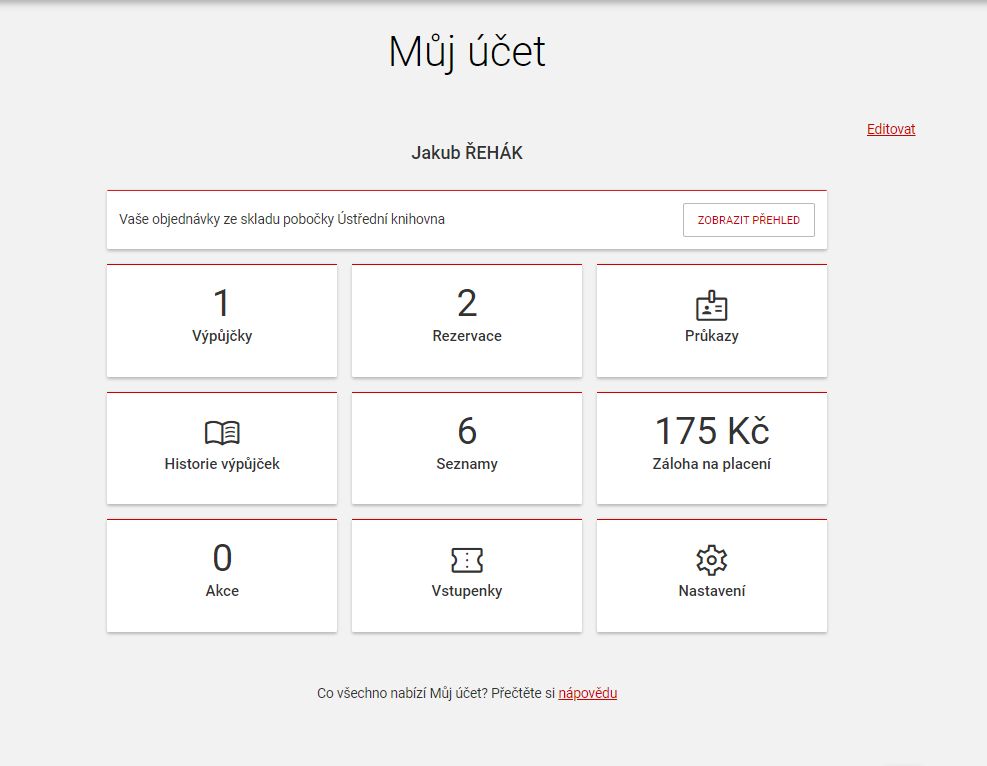This screenshot has width=987, height=766.
Task: Go to the Rezervace label
Action: [x=467, y=336]
